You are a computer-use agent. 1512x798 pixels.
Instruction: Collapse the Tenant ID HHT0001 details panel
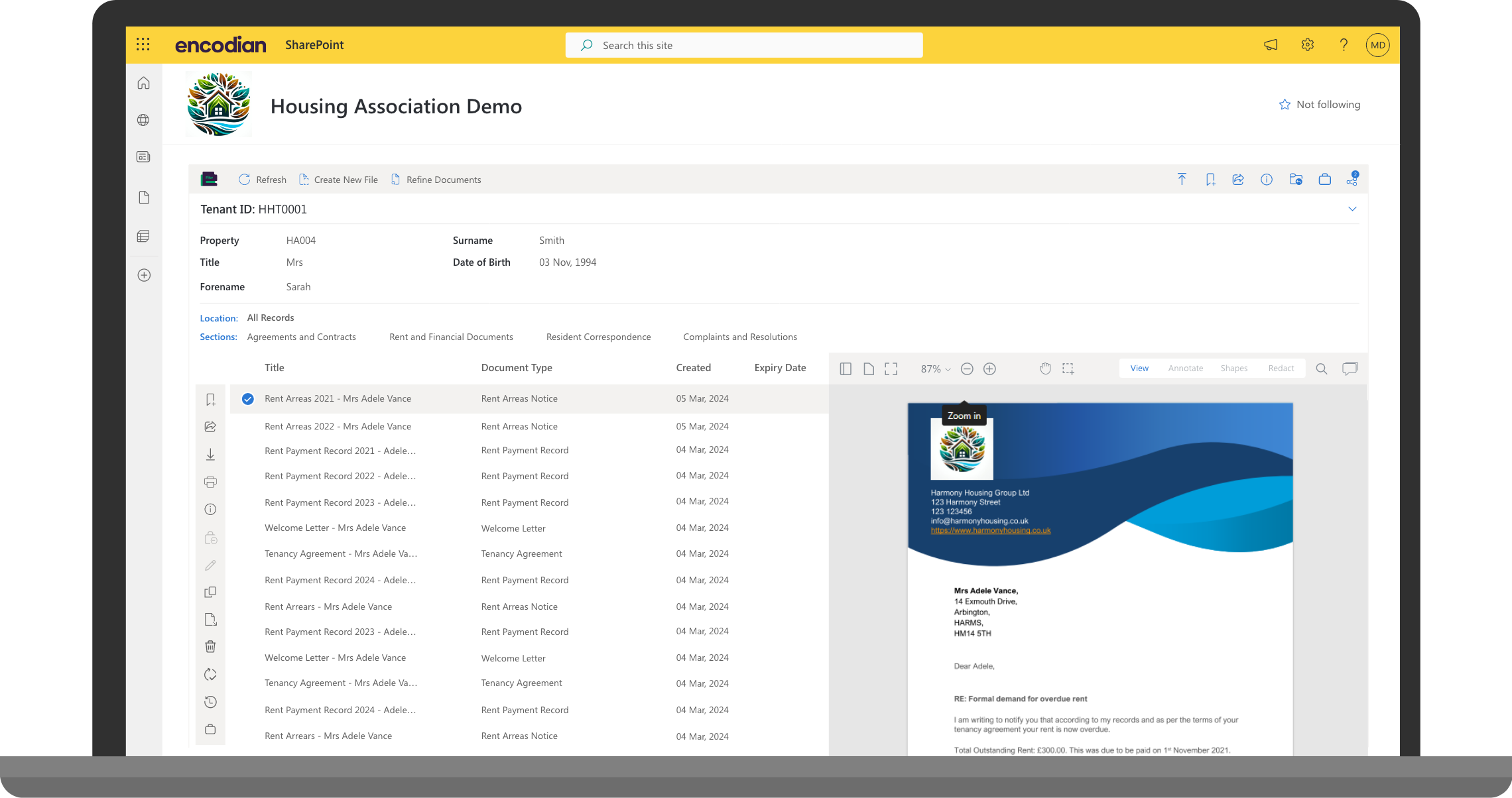pos(1353,209)
